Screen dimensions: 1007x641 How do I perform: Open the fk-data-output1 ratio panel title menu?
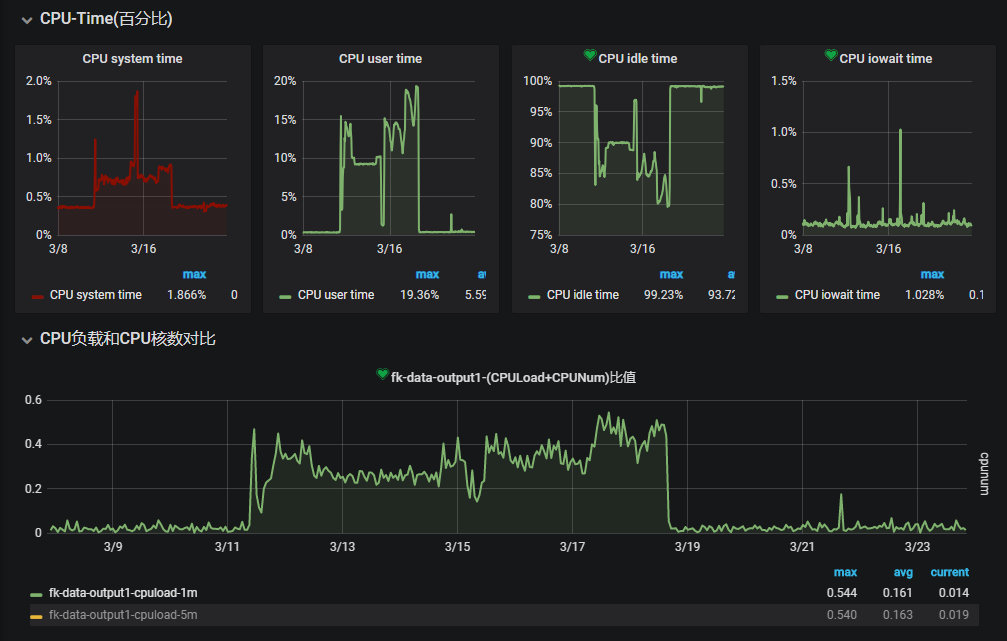point(514,378)
